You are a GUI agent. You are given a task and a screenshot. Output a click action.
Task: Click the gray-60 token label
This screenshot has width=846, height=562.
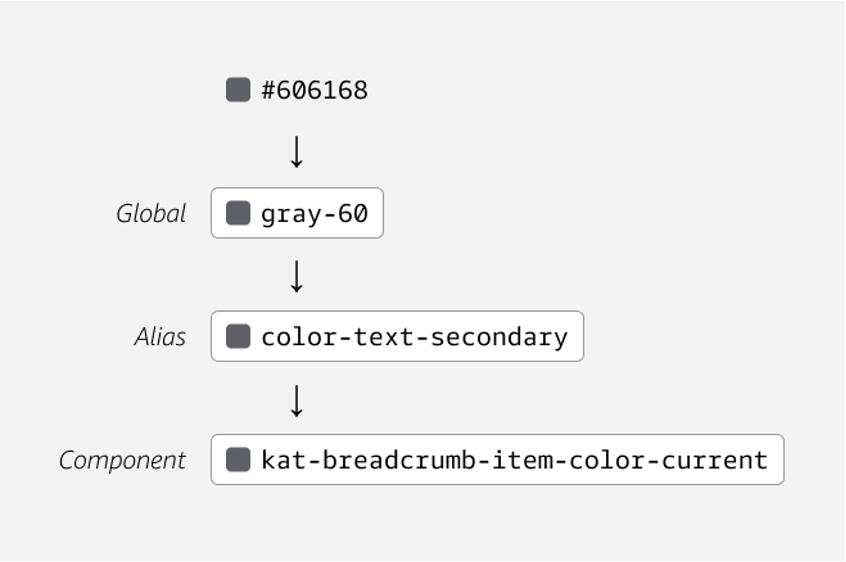coord(315,214)
